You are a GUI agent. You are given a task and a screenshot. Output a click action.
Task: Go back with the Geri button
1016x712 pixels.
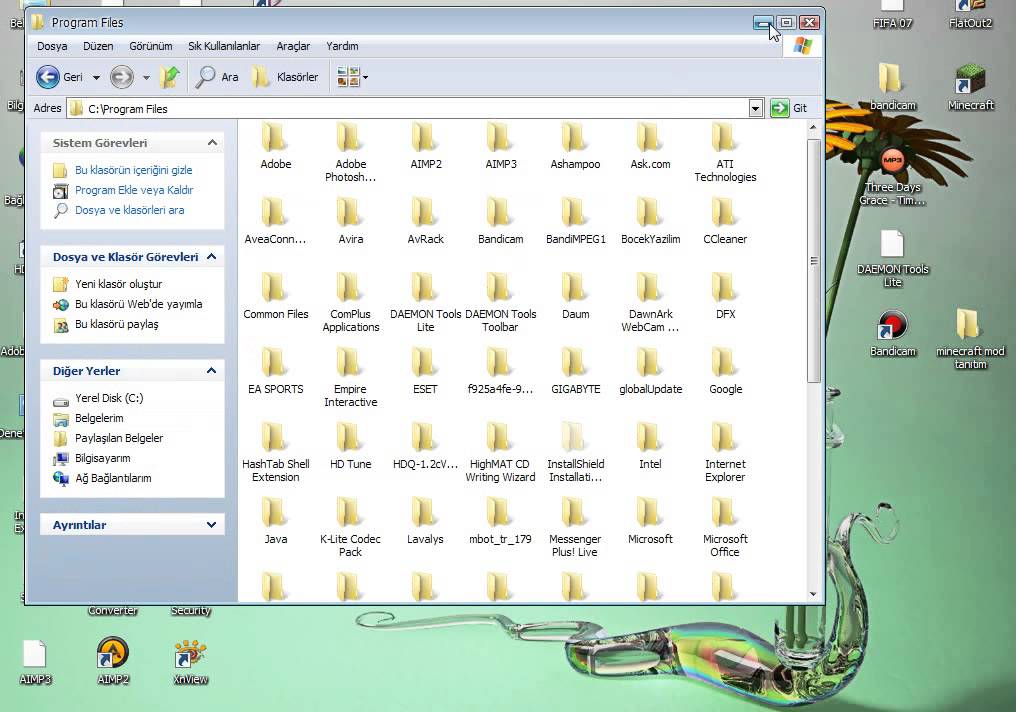pos(59,77)
